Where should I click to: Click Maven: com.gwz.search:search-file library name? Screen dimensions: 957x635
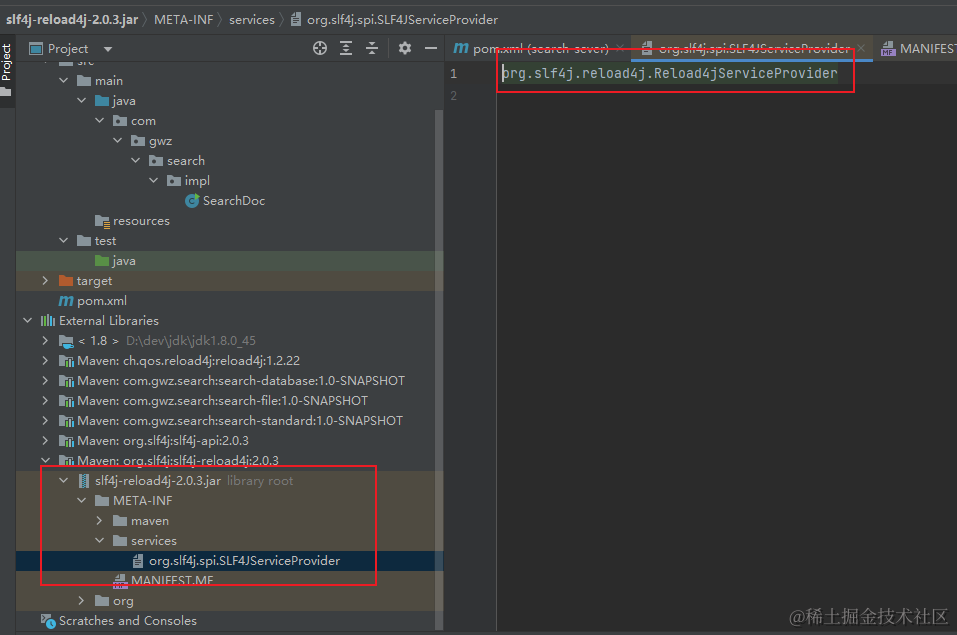[x=222, y=401]
